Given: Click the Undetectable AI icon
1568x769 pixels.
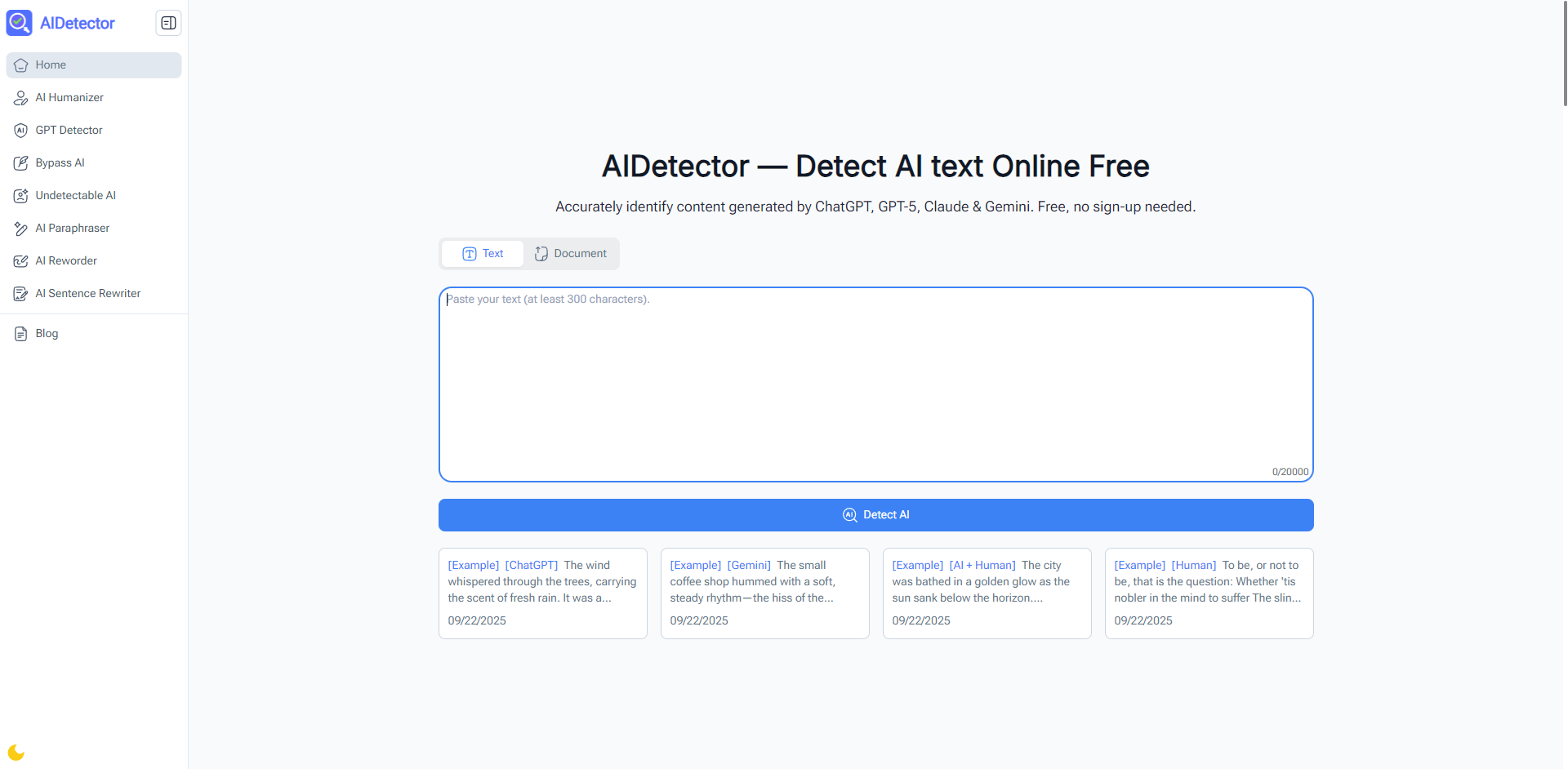Looking at the screenshot, I should [21, 196].
